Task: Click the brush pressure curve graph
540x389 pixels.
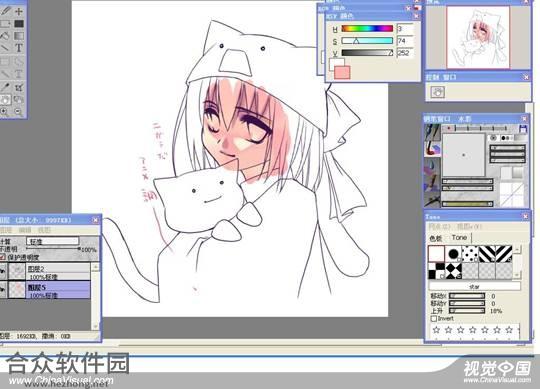Action: tap(513, 194)
